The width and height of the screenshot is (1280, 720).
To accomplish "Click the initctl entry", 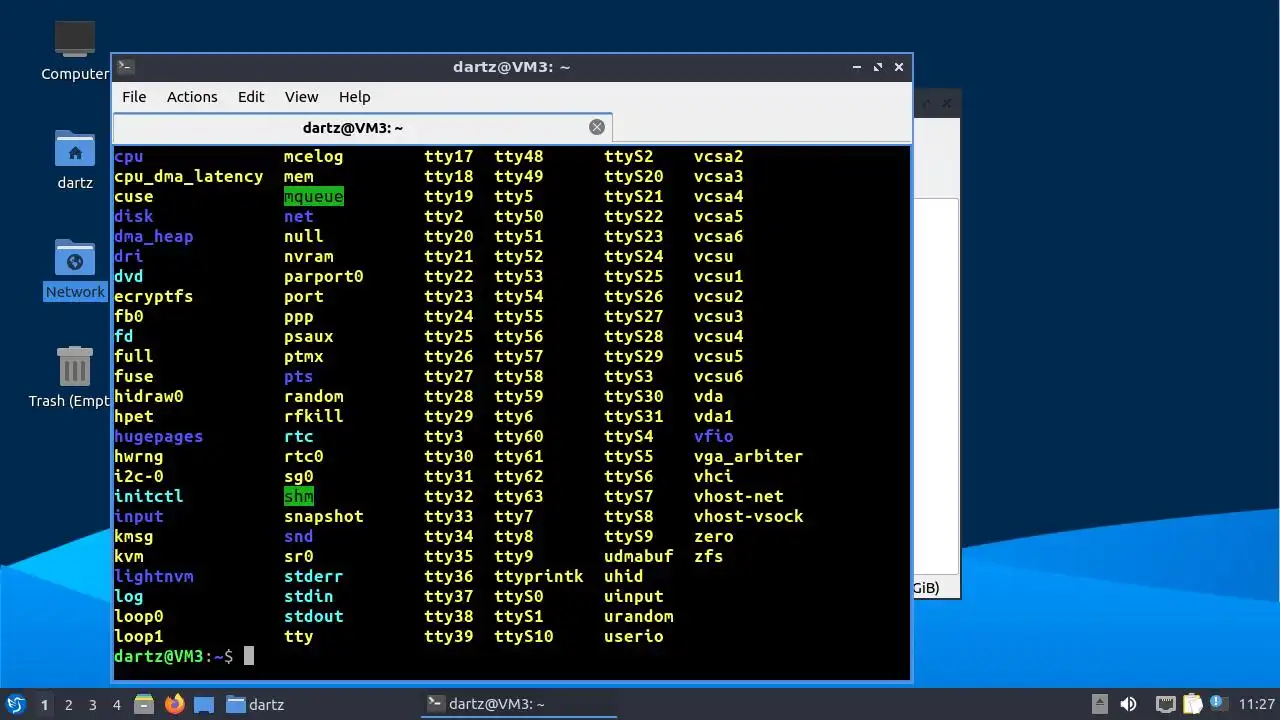I will coord(149,496).
